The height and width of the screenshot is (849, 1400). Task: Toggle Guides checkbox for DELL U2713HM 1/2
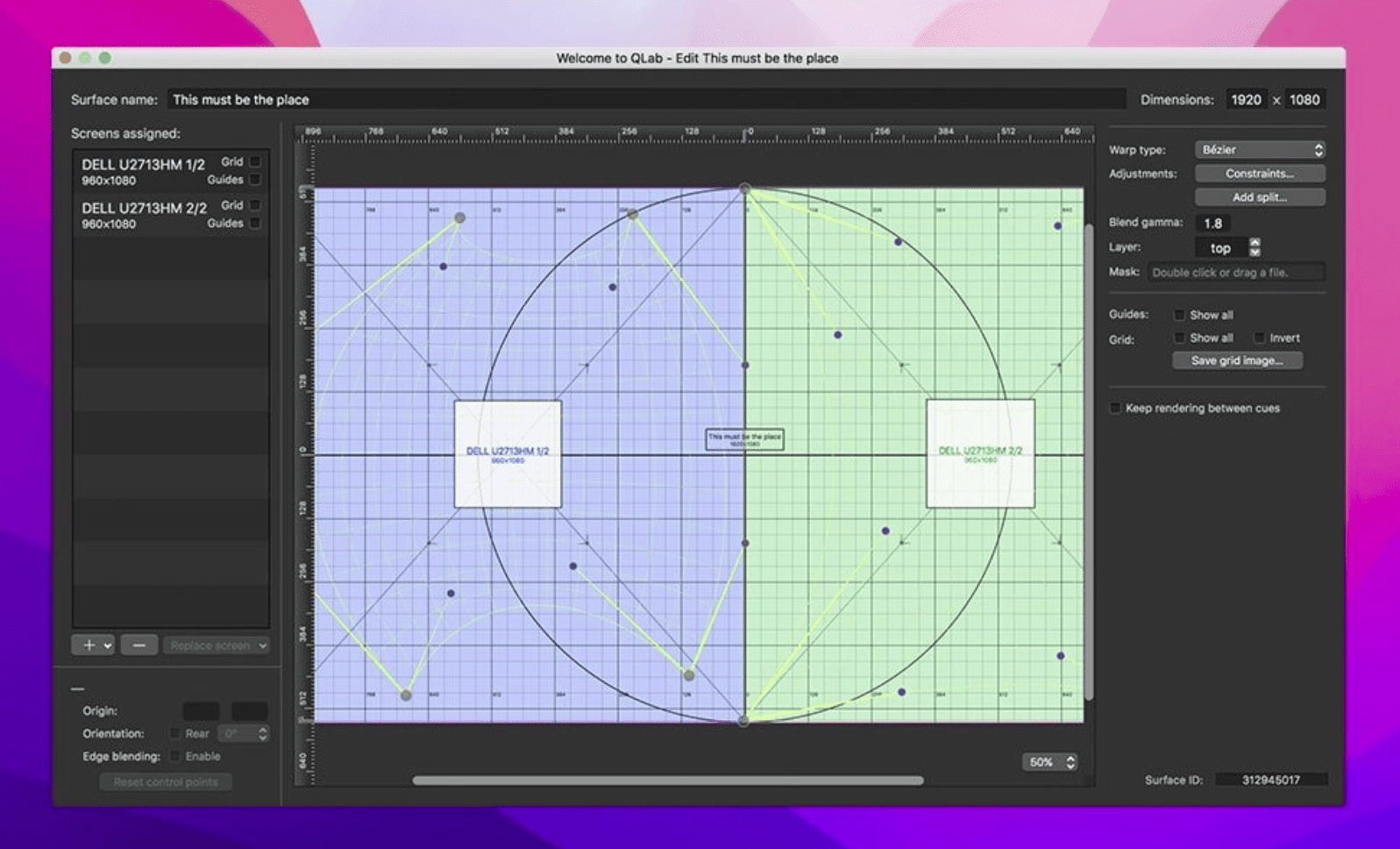[255, 180]
